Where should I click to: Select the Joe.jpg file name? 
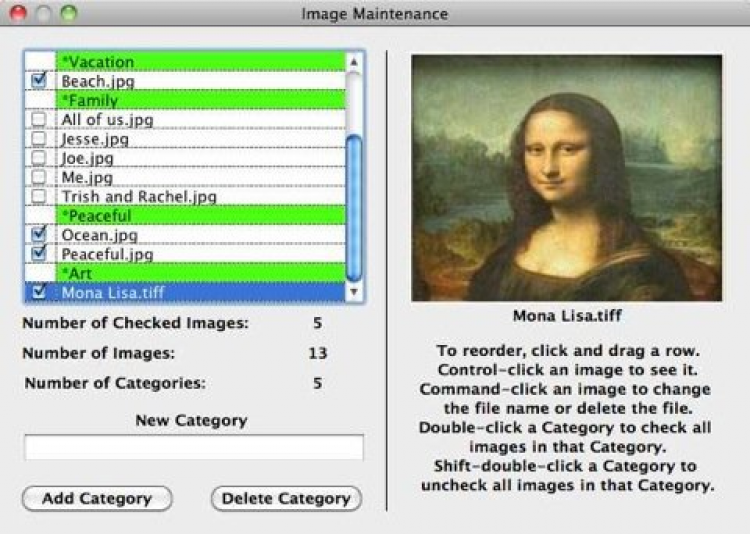[x=88, y=158]
